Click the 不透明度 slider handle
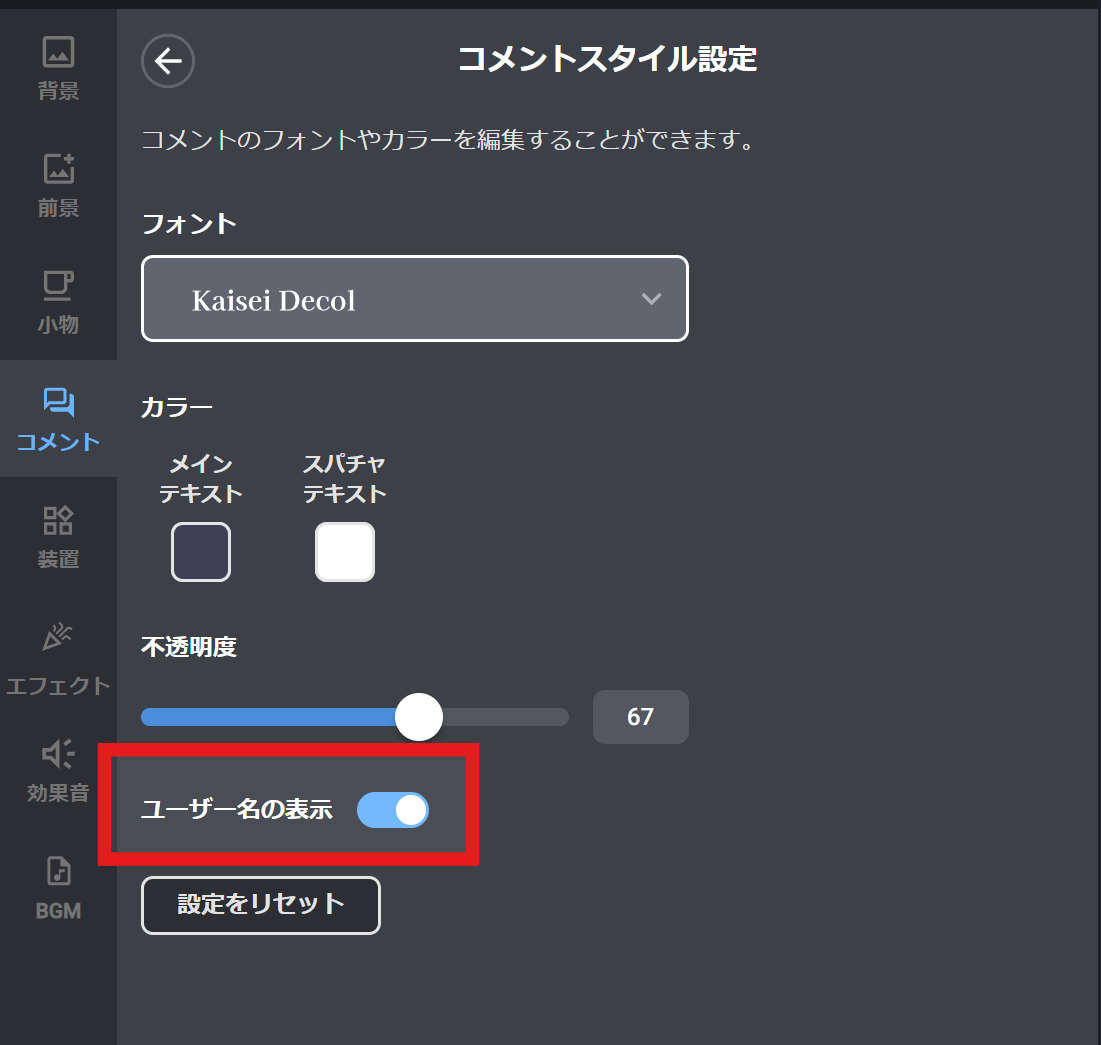1101x1045 pixels. (x=419, y=717)
